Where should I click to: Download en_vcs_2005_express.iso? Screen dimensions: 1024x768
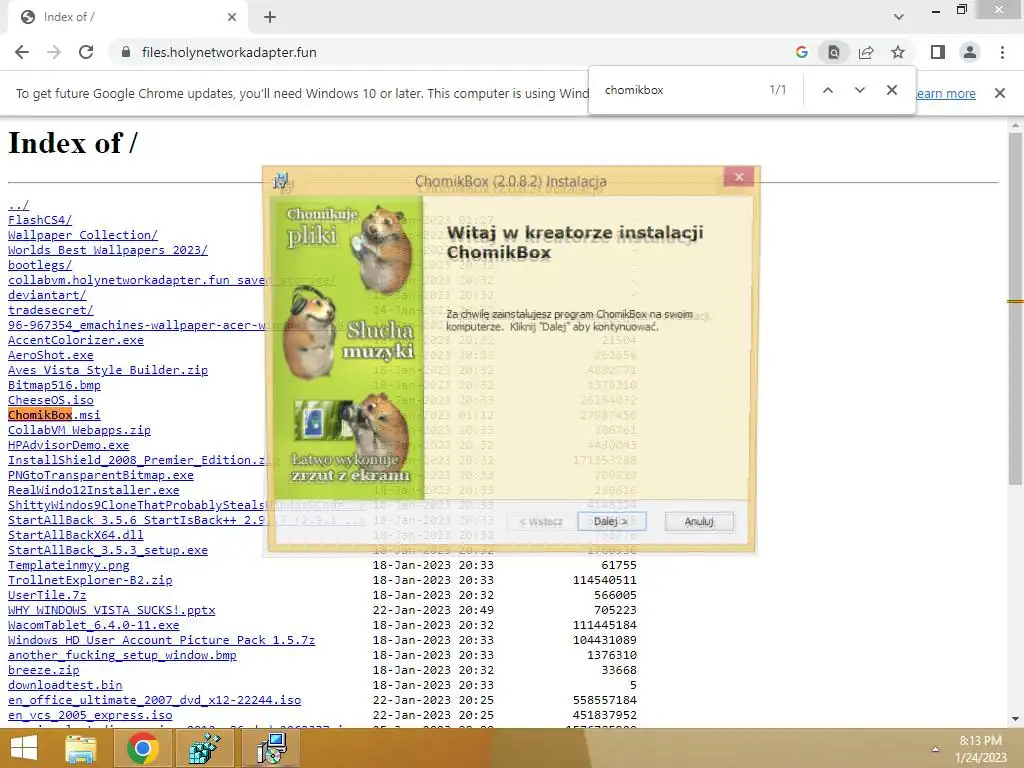pyautogui.click(x=90, y=716)
